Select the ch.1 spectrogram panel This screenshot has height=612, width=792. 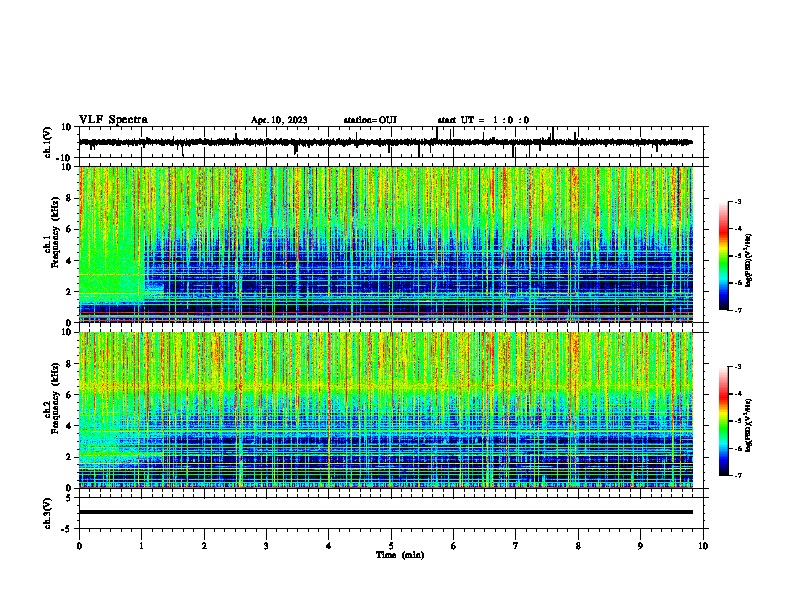tap(386, 244)
